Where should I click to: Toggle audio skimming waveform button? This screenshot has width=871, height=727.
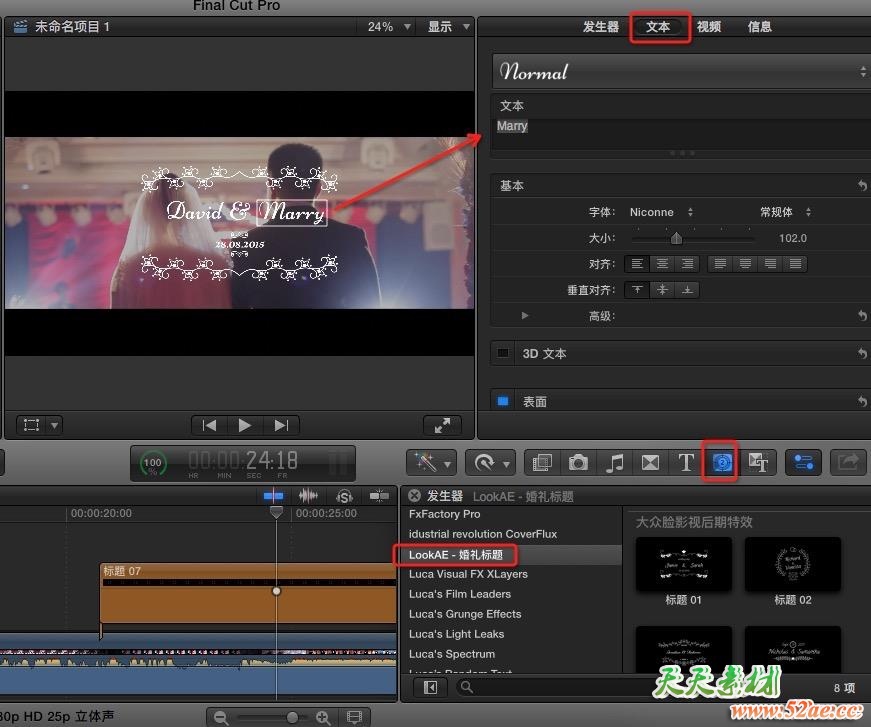309,496
